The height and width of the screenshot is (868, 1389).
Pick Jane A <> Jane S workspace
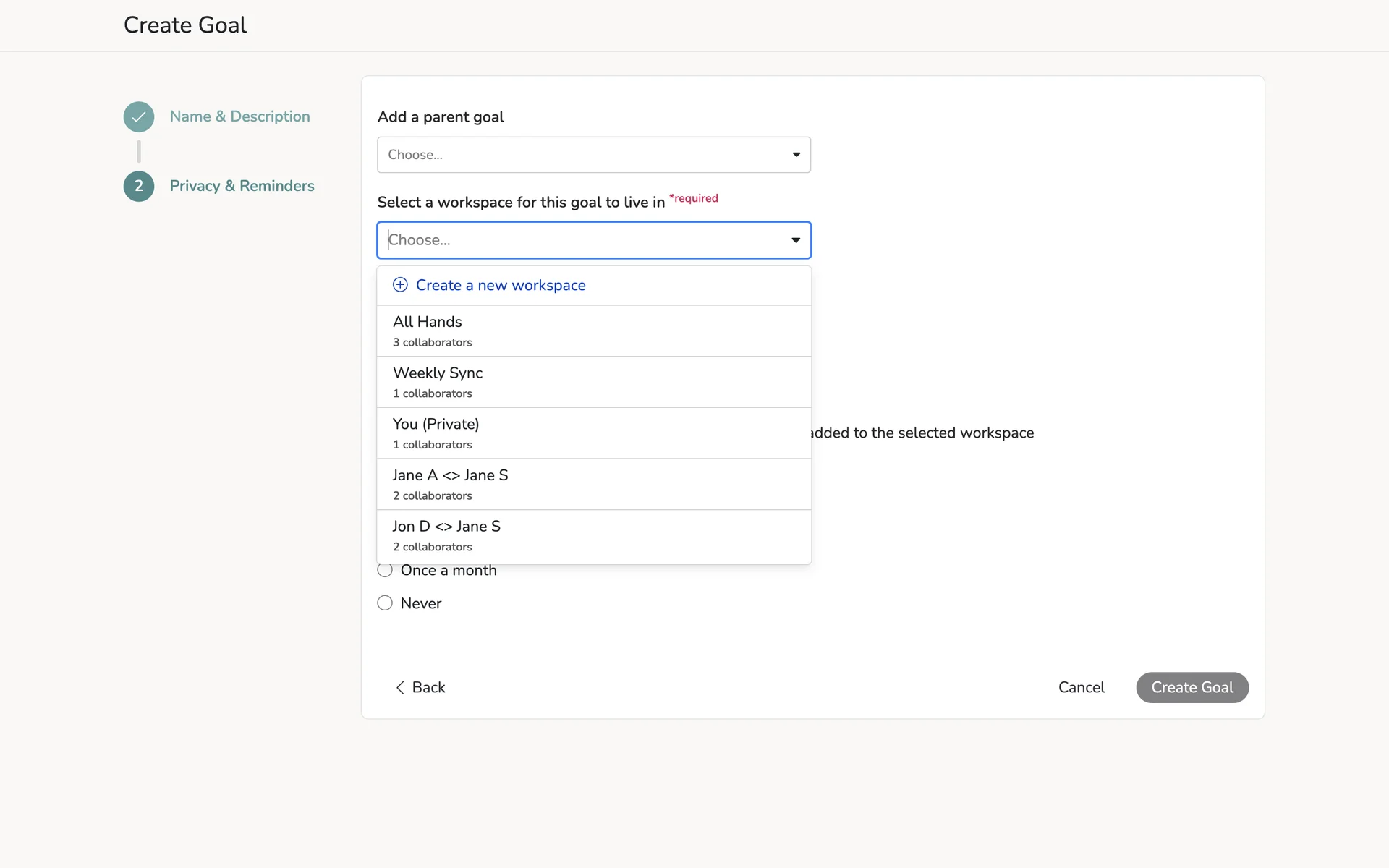point(593,485)
